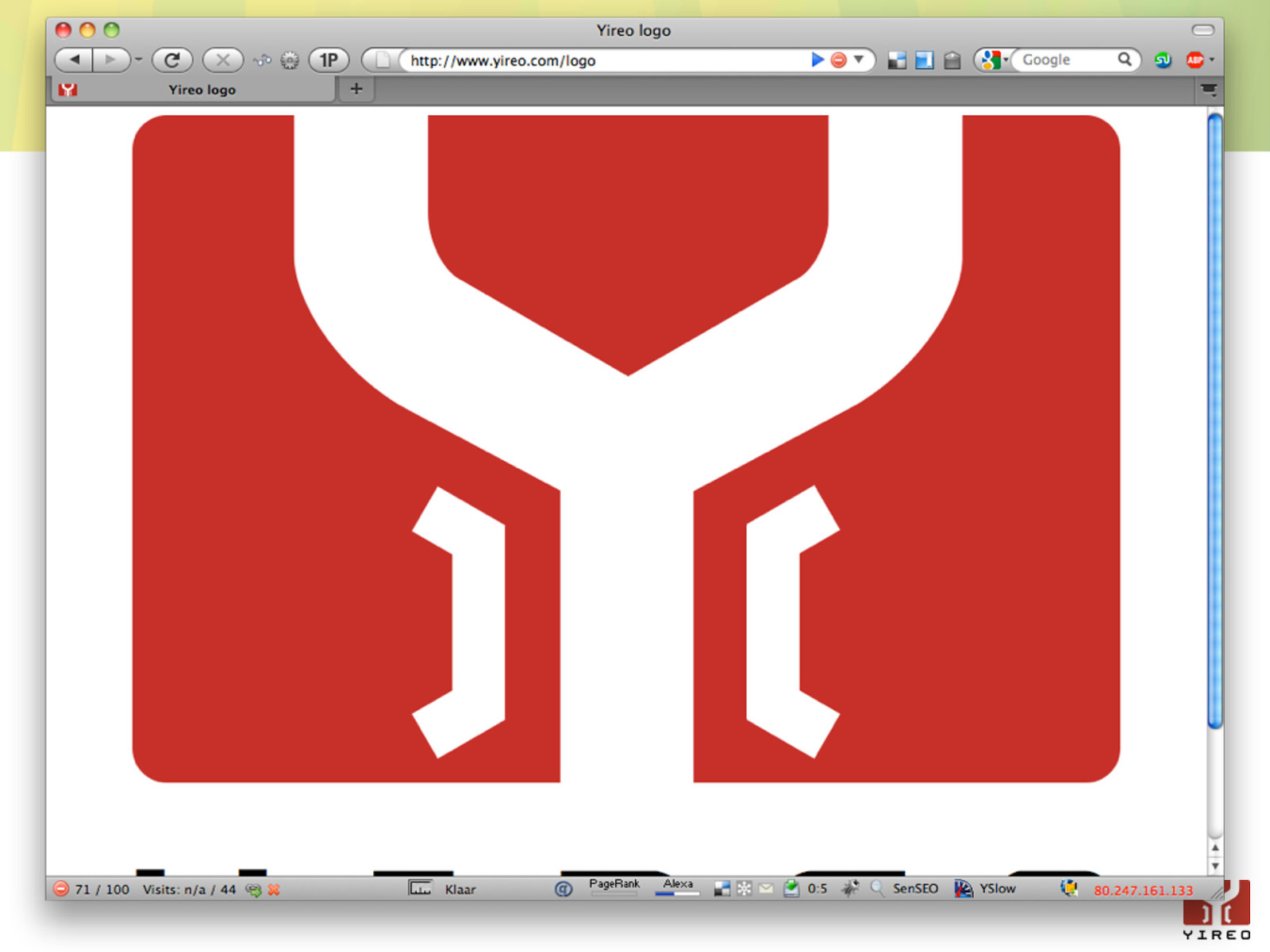
Task: Go forward with the Forward arrow button
Action: 110,59
